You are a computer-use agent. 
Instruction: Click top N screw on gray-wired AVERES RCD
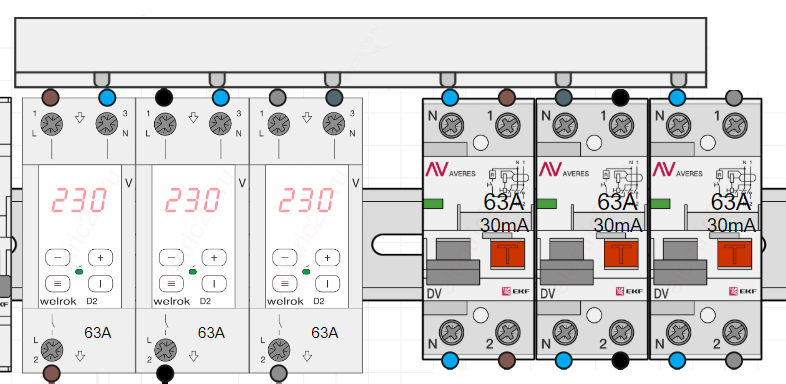(x=678, y=126)
